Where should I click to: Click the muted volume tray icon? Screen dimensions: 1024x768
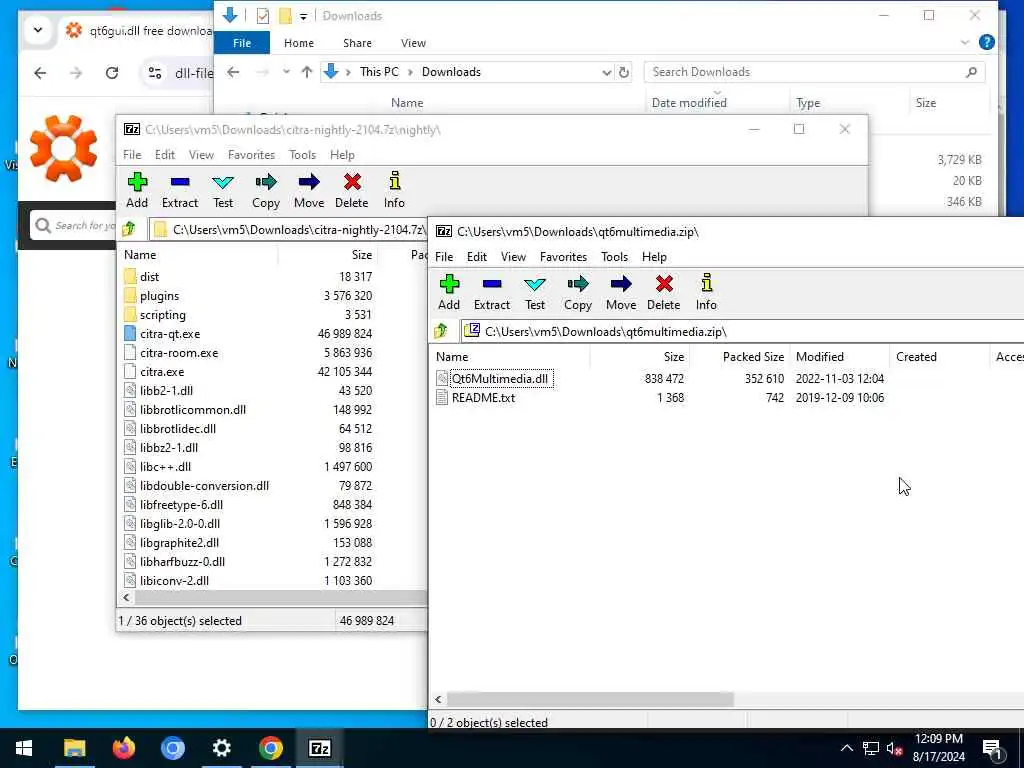pos(894,748)
